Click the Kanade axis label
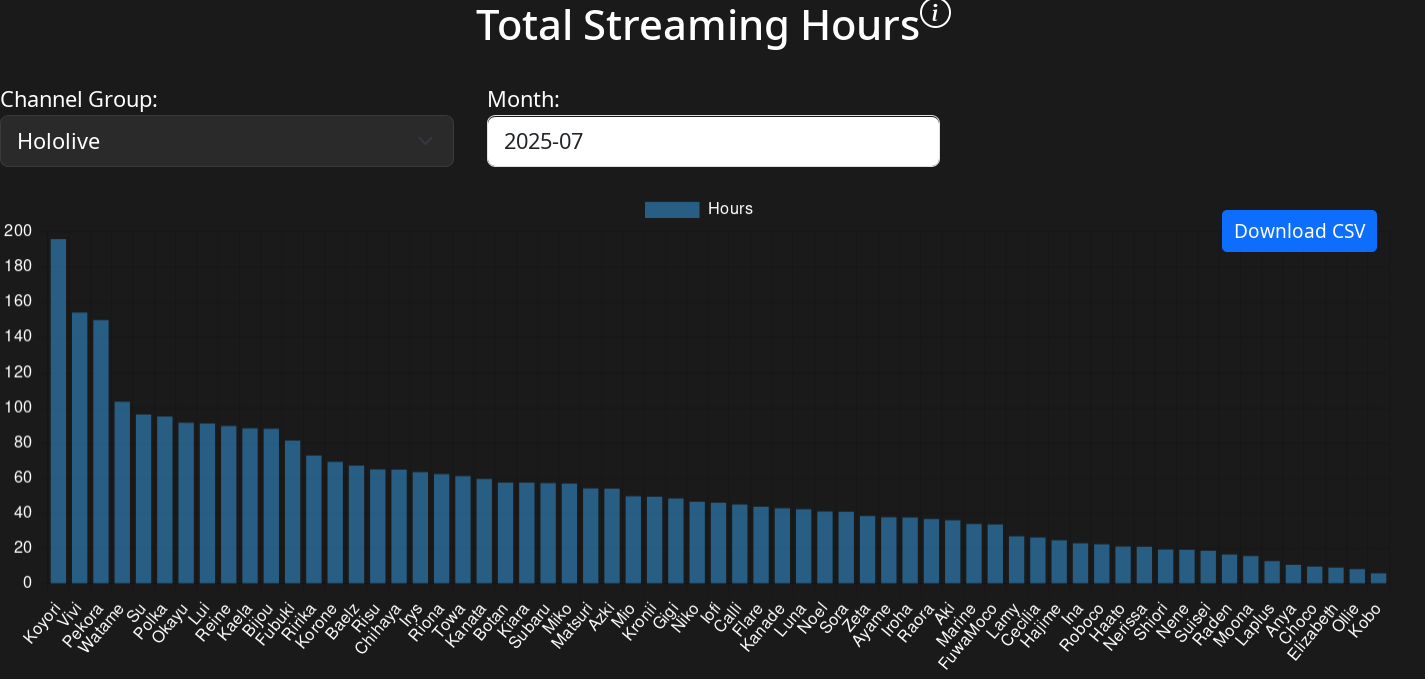1426x679 pixels. (763, 625)
